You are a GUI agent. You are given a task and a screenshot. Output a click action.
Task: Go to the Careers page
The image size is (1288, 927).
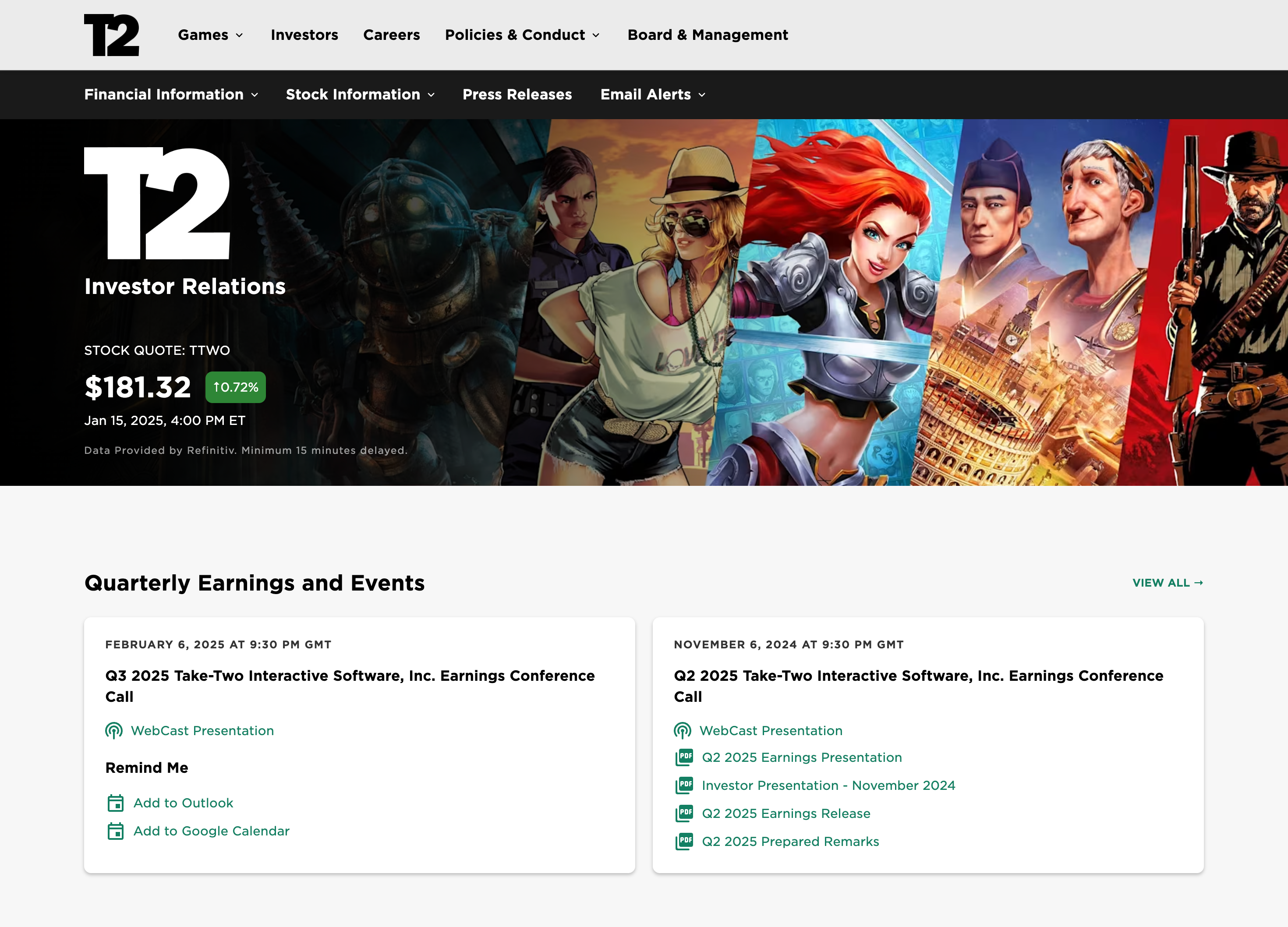[391, 35]
